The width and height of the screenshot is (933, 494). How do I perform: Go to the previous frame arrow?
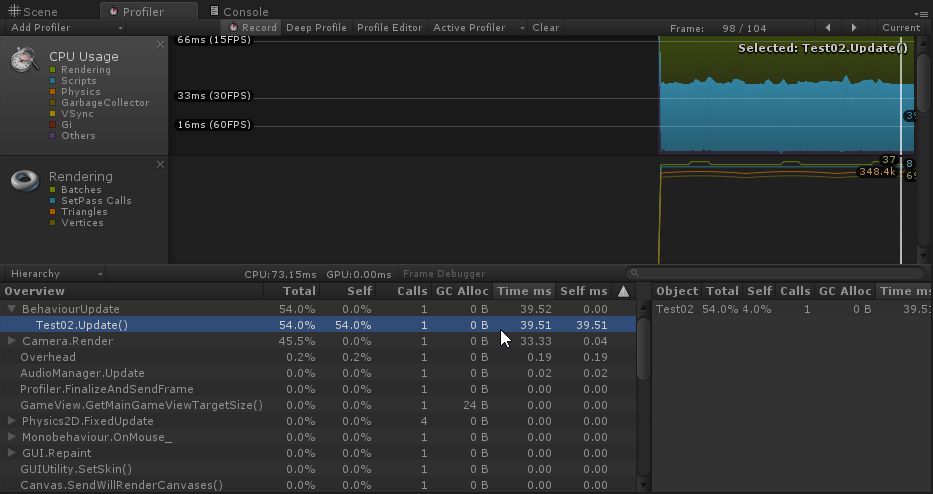tap(828, 27)
